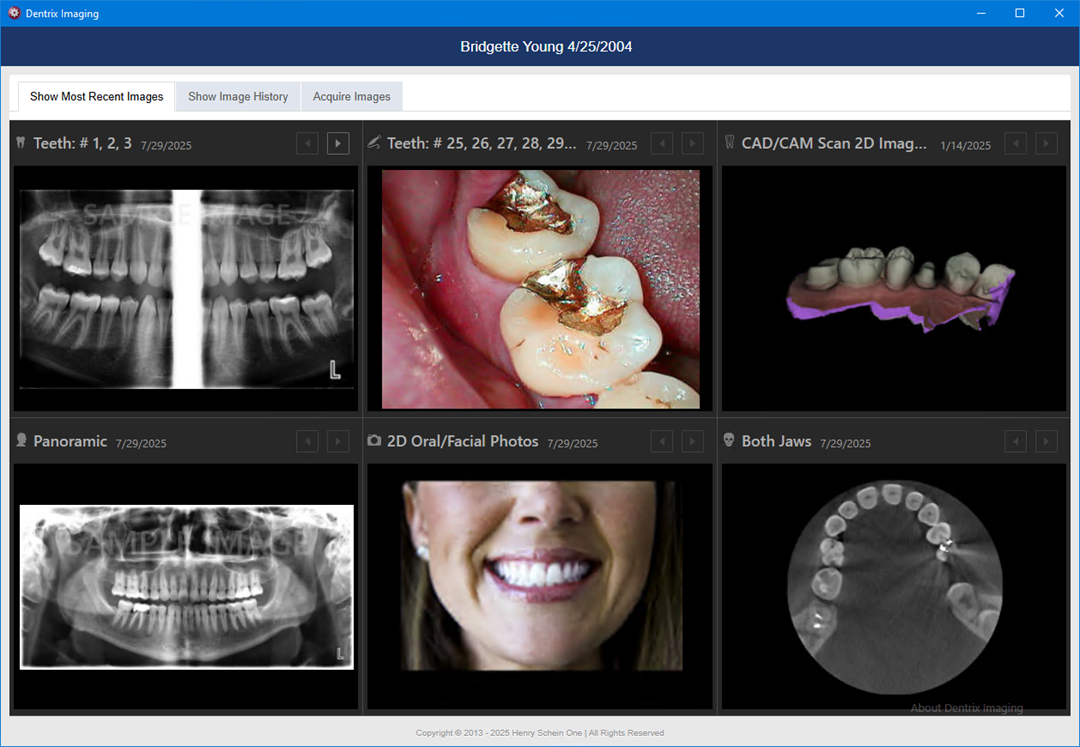Click camera icon beside 2D Oral/Facial Photos
Image resolution: width=1080 pixels, height=747 pixels.
[x=374, y=440]
